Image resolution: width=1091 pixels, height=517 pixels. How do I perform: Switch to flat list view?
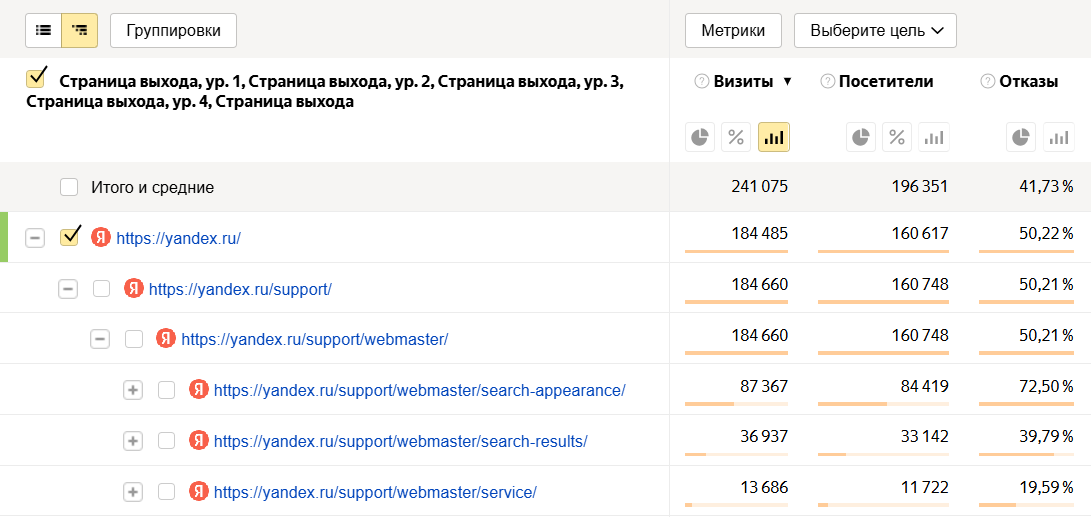[x=43, y=31]
